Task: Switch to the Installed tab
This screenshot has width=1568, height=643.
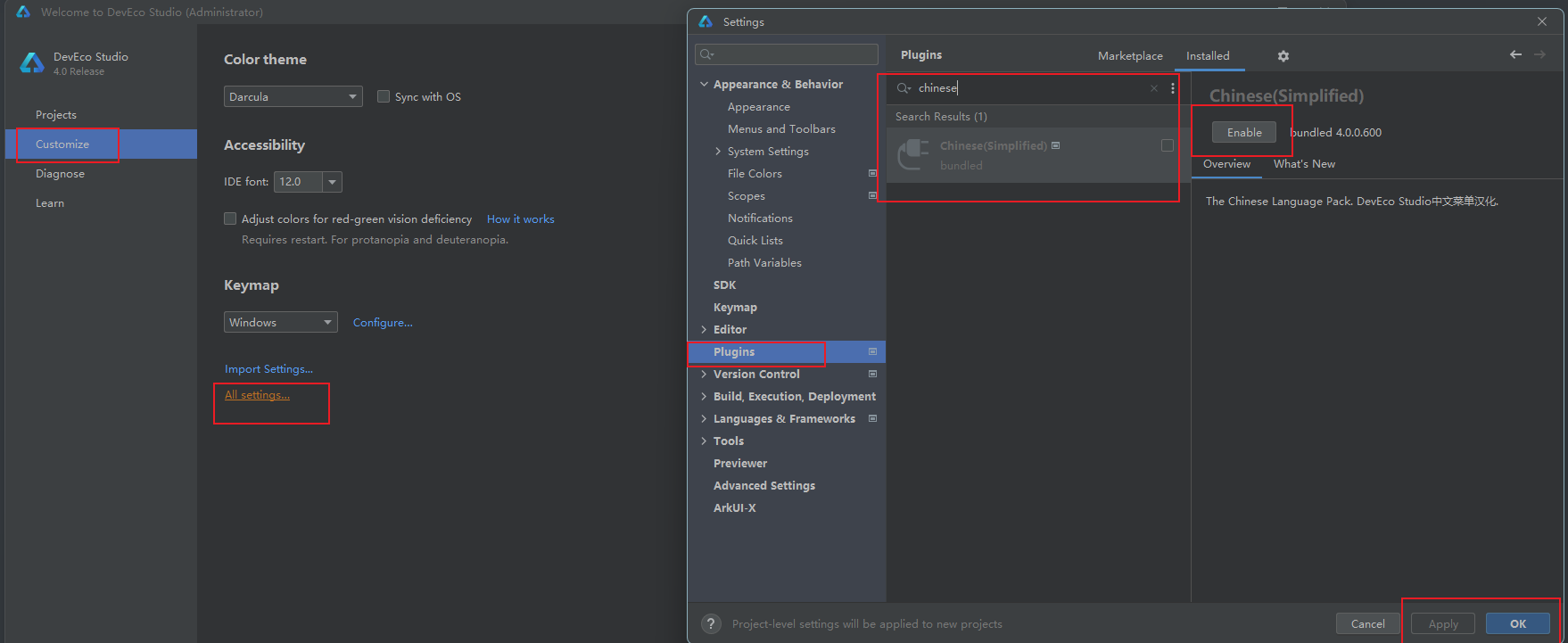Action: click(x=1208, y=55)
